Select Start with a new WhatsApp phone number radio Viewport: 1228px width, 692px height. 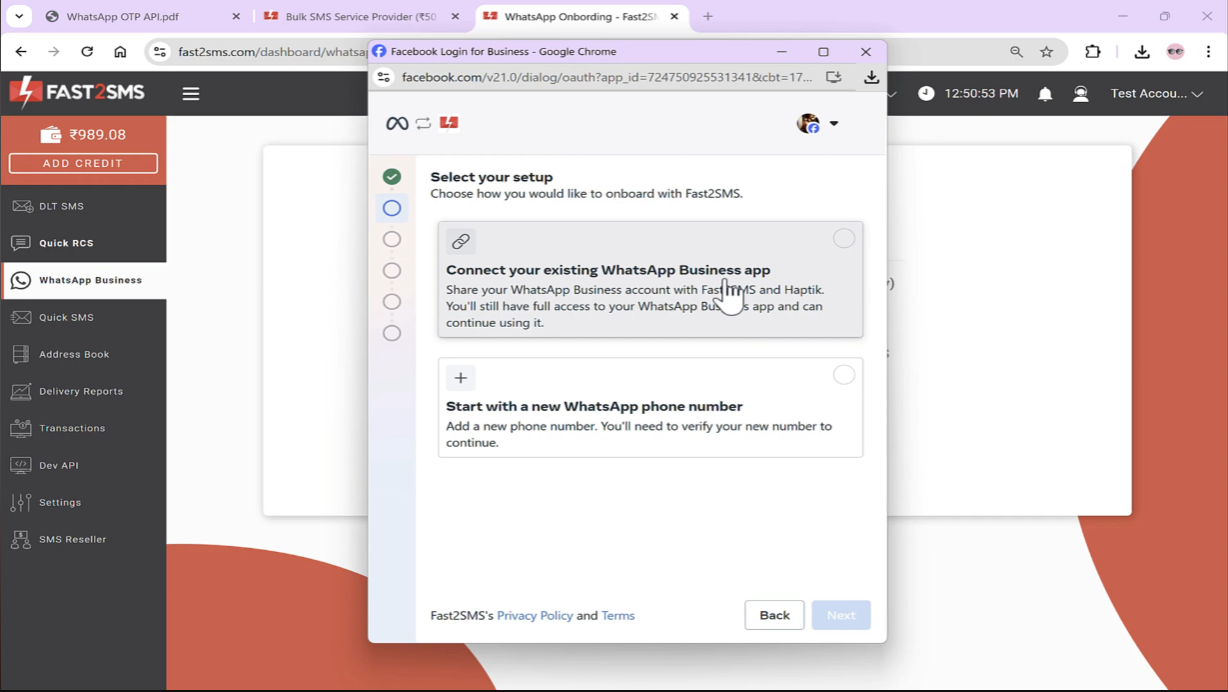844,375
